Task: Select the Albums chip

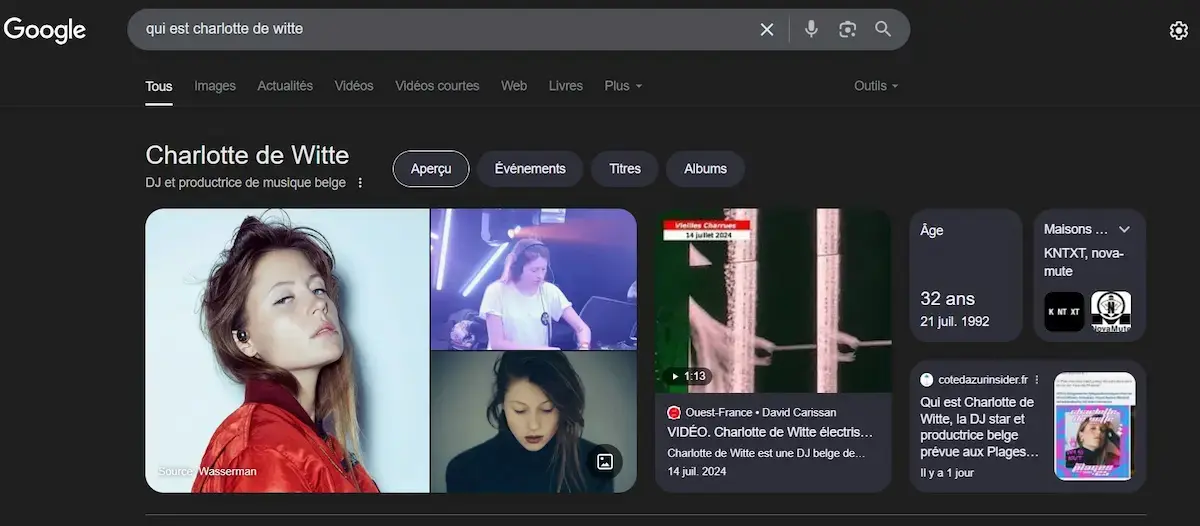Action: (705, 169)
